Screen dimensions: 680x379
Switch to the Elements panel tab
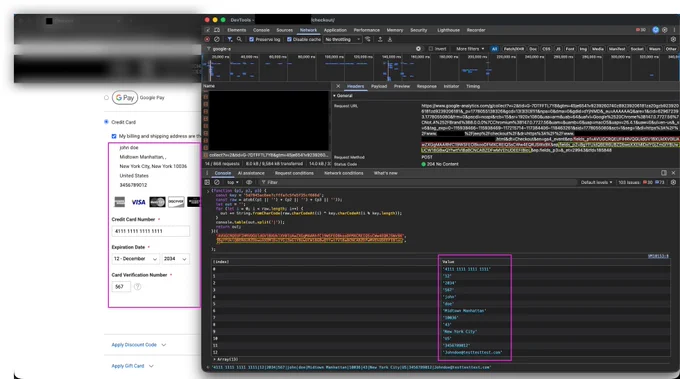coord(237,30)
